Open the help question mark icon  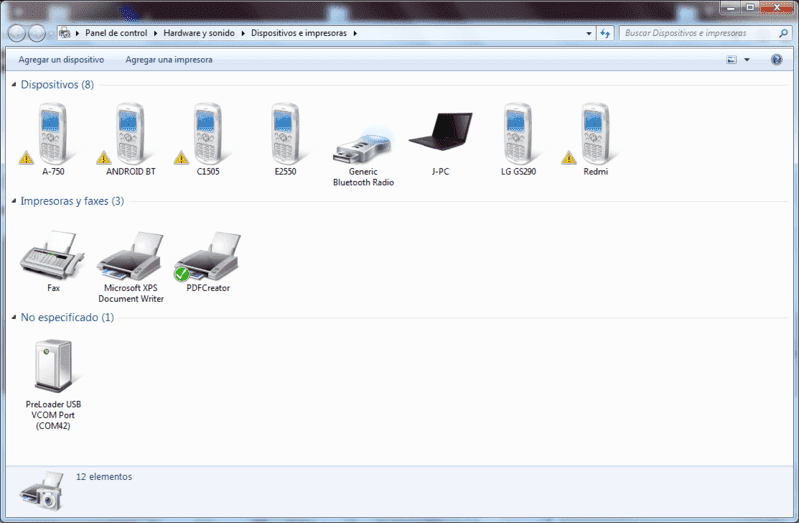pos(776,60)
